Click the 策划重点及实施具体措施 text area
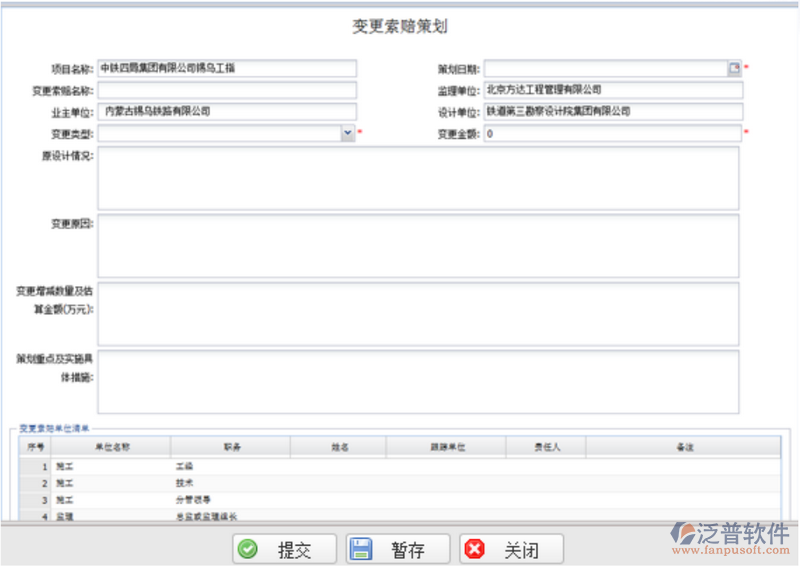Viewport: 800px width, 566px height. click(418, 382)
